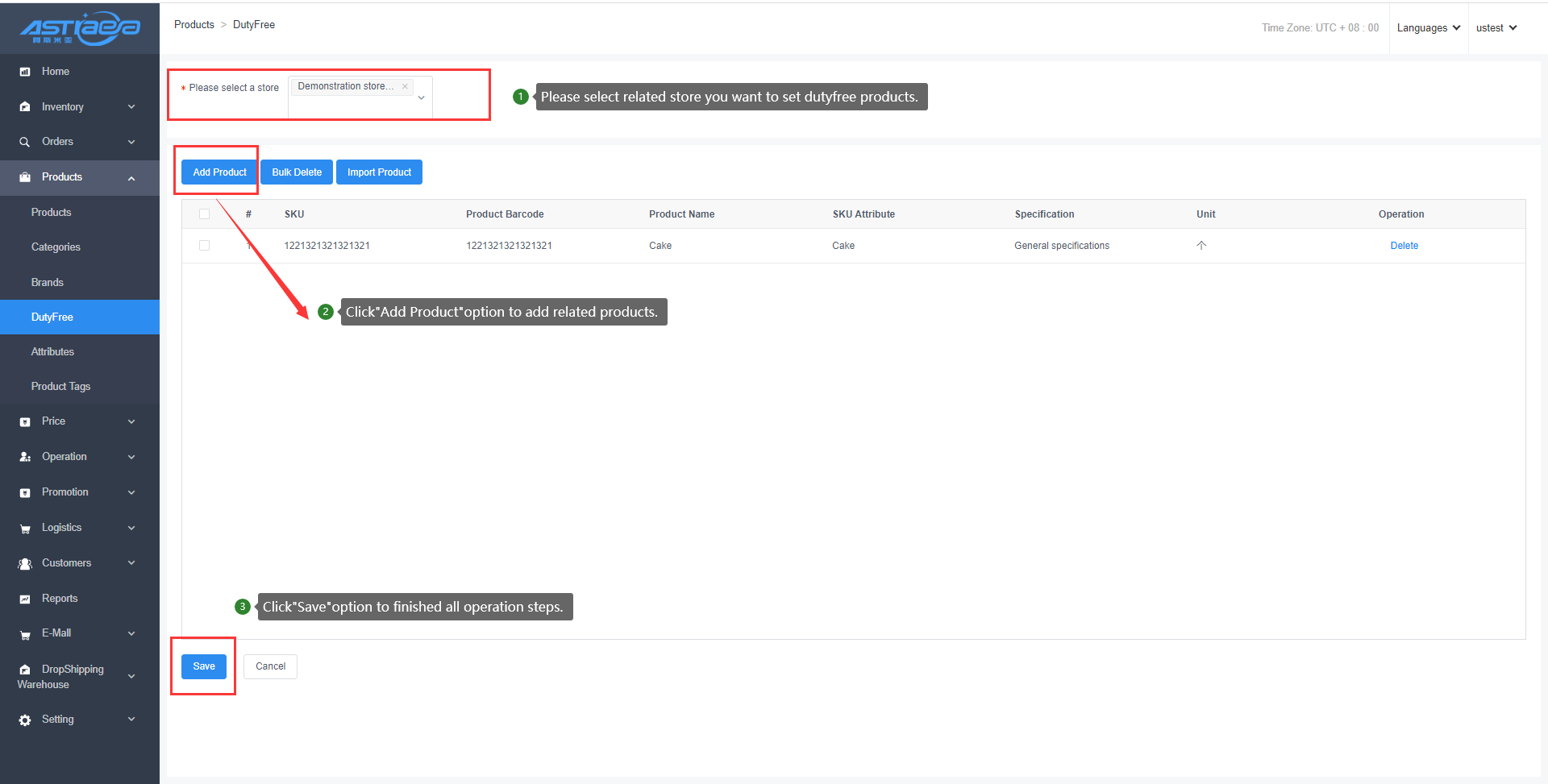
Task: Click the Reports chart icon
Action: point(25,599)
